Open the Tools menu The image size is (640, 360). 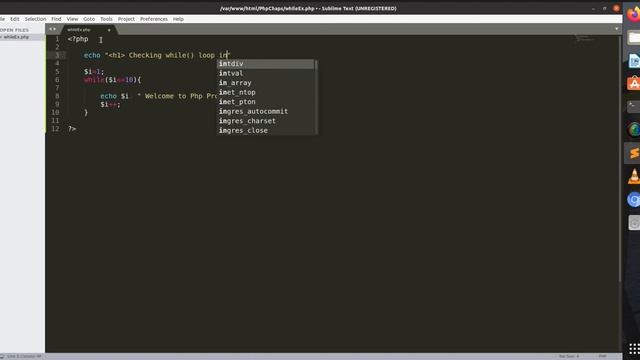pyautogui.click(x=106, y=19)
